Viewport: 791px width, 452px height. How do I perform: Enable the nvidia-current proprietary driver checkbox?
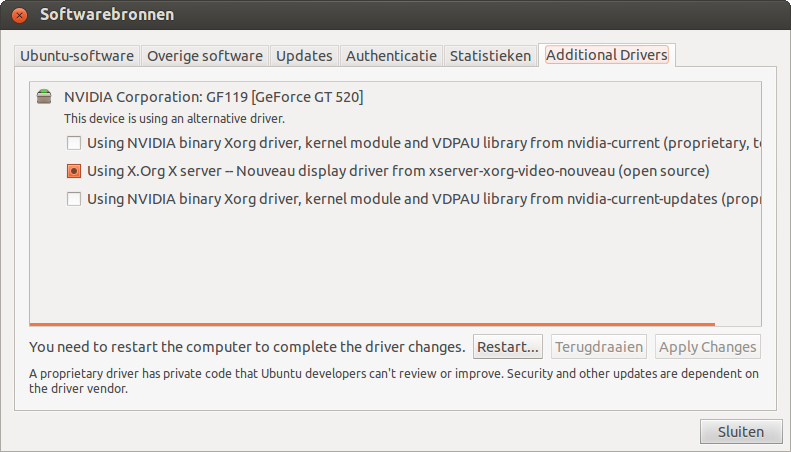(x=74, y=143)
